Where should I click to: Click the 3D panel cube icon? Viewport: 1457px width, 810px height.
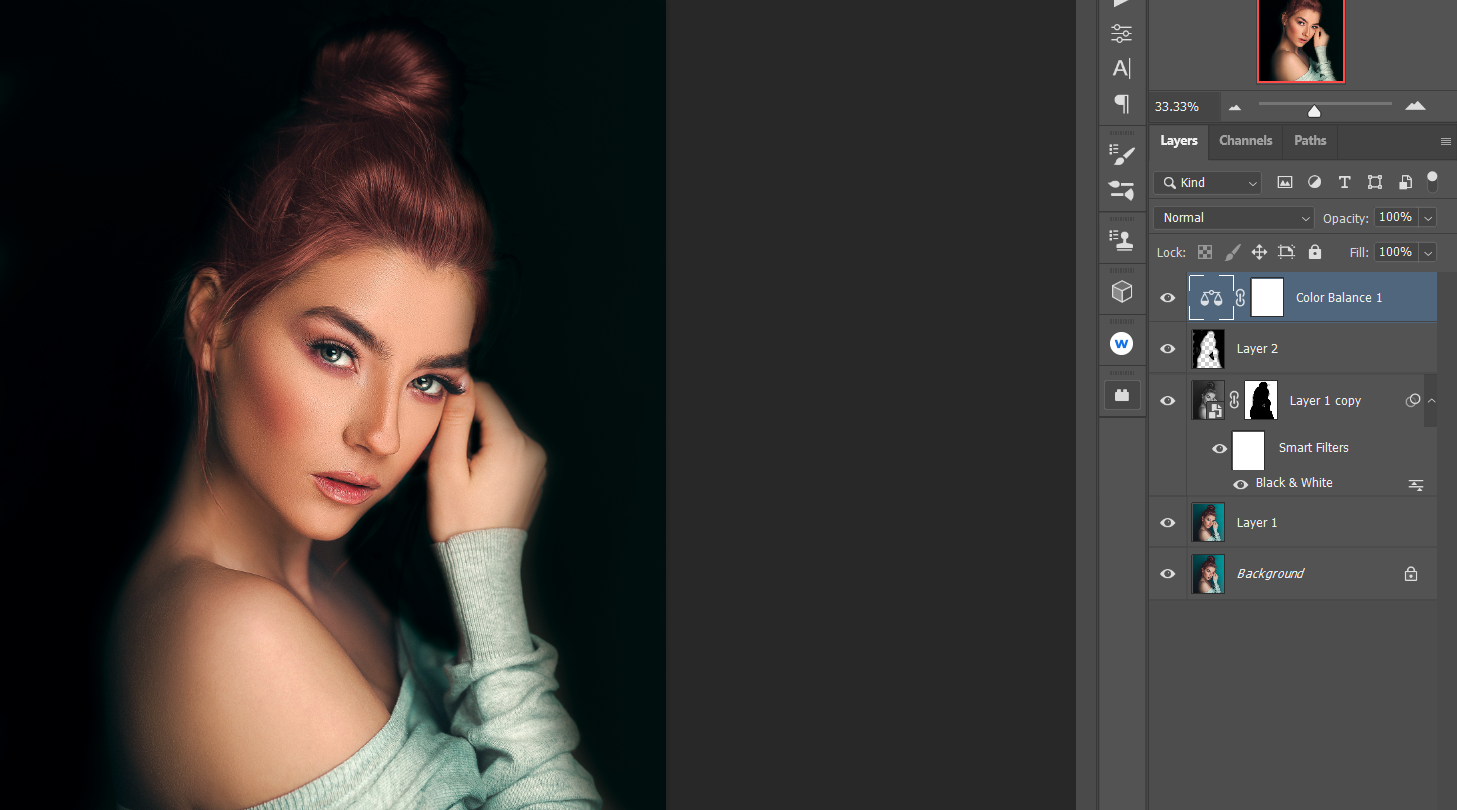[x=1122, y=290]
